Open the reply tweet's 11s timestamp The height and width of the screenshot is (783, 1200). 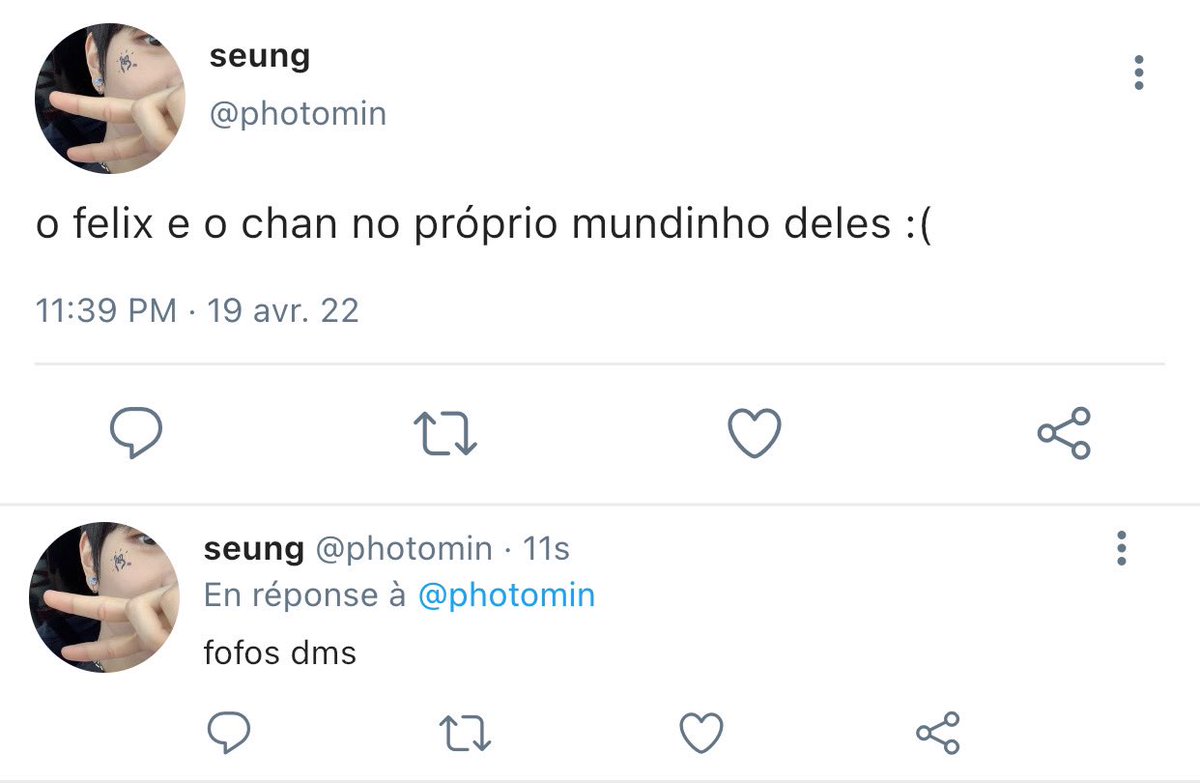[547, 548]
